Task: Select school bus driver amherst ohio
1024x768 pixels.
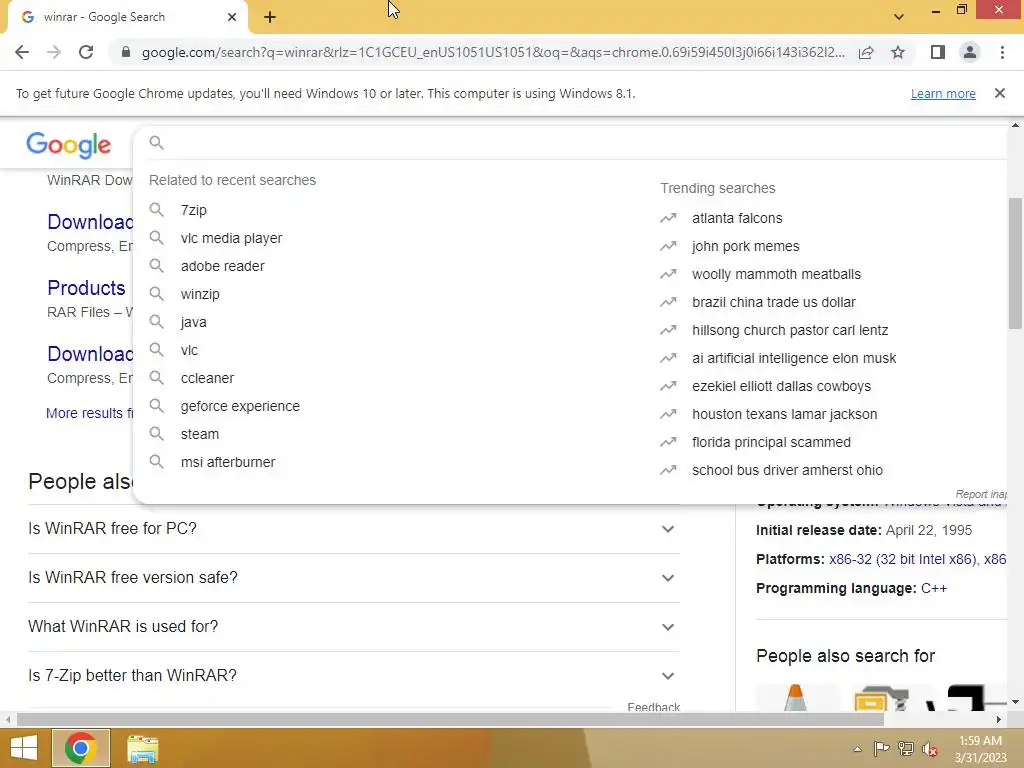Action: click(x=787, y=470)
